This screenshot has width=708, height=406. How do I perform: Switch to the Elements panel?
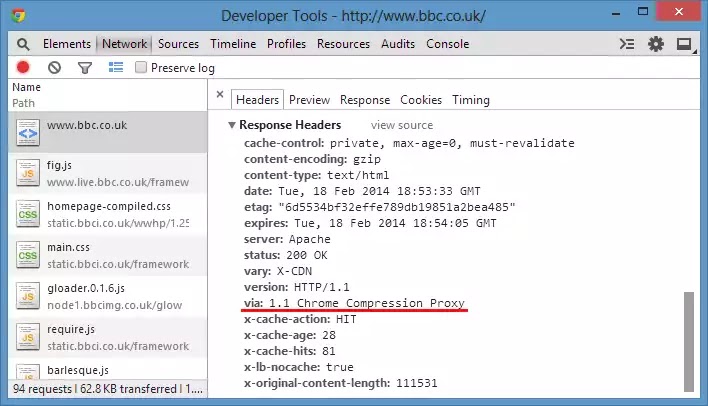coord(67,44)
